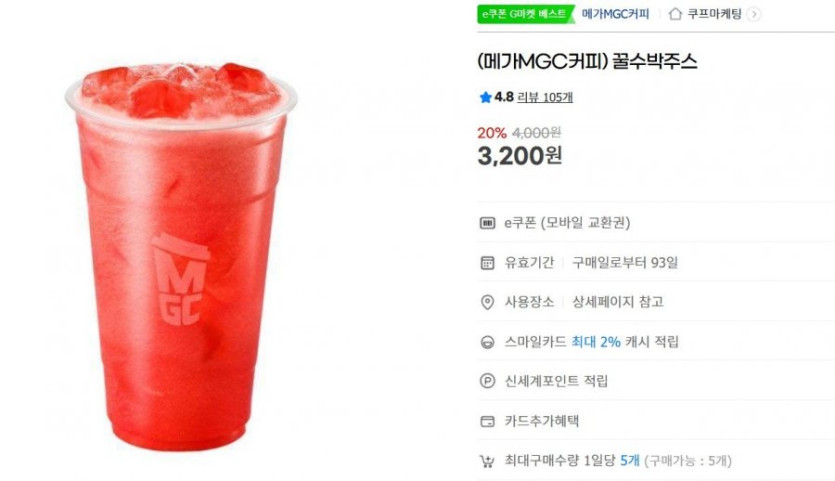The image size is (835, 481).
Task: Open the 신세계포인트 적립 row
Action: [x=656, y=381]
